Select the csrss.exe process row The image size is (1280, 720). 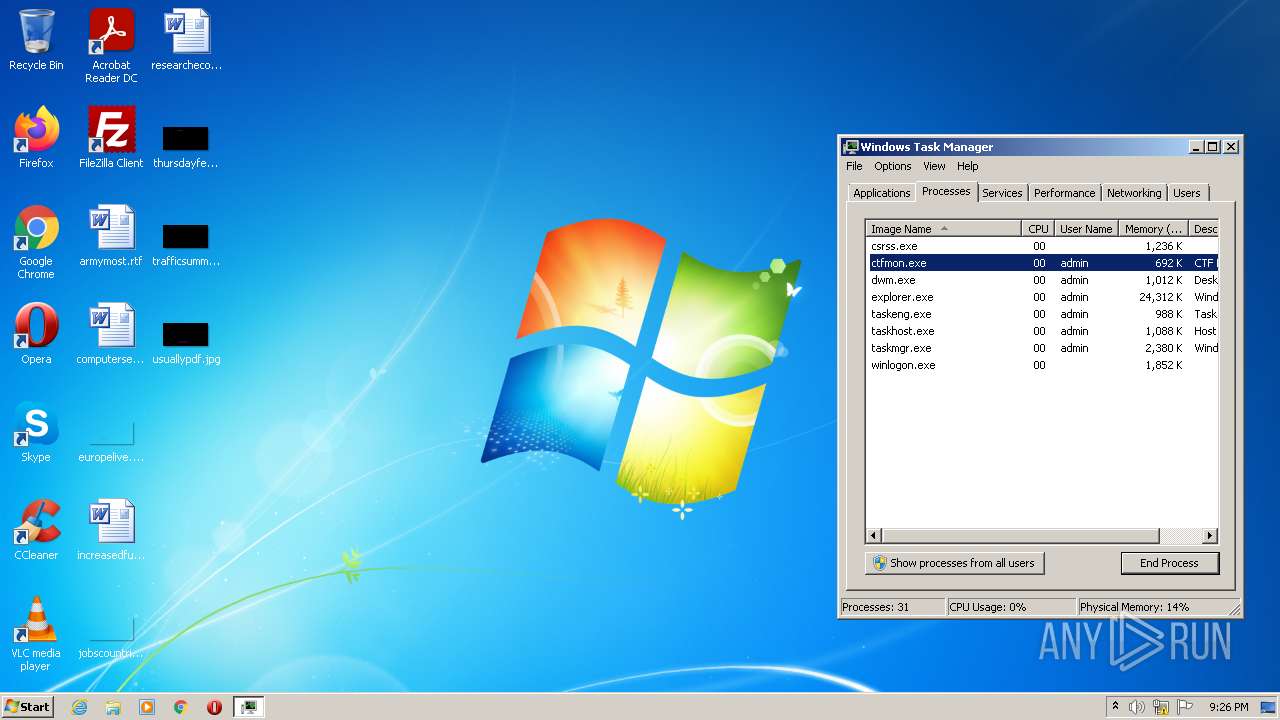1042,246
